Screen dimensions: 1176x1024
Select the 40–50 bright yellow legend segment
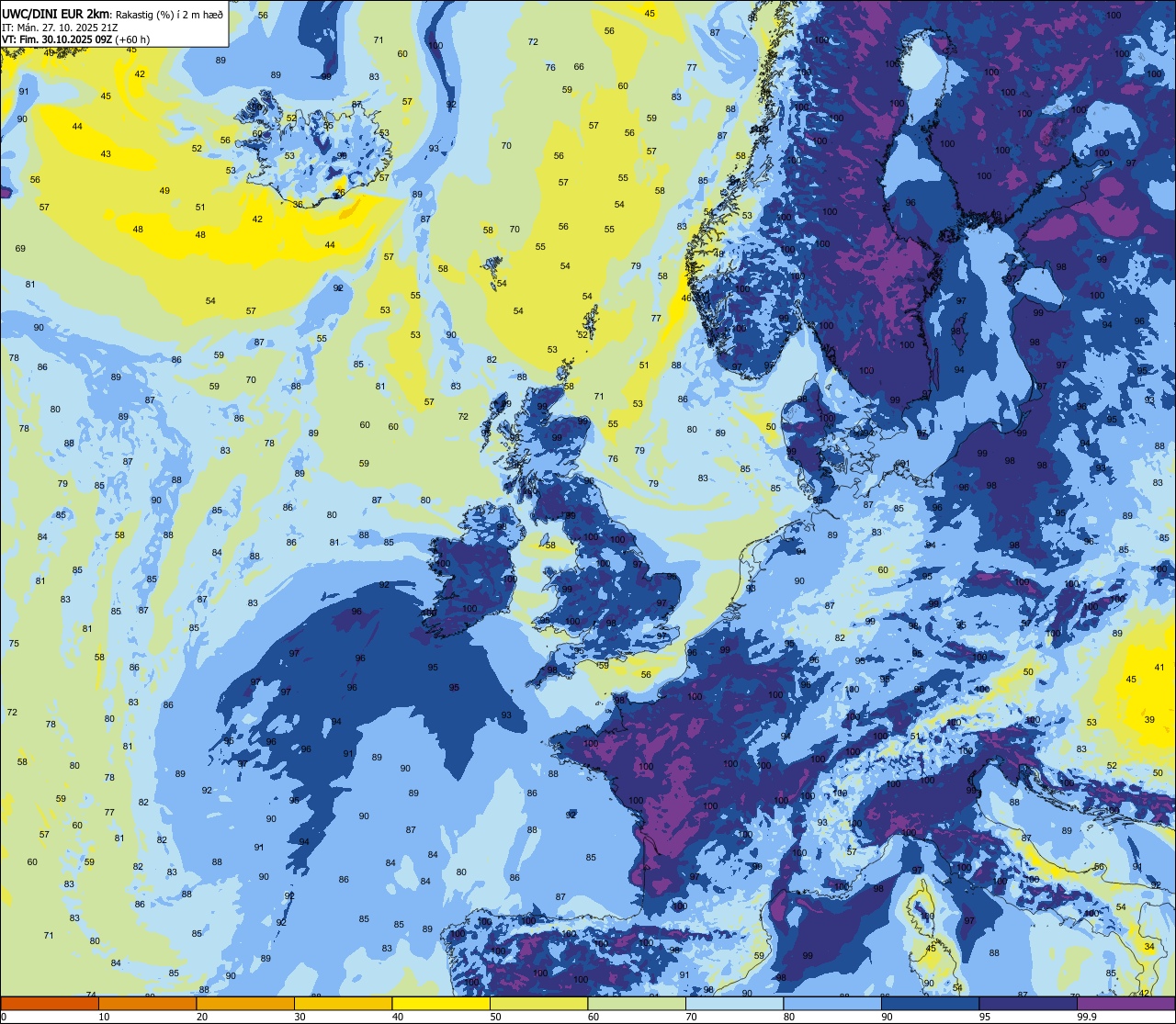pos(441,1003)
